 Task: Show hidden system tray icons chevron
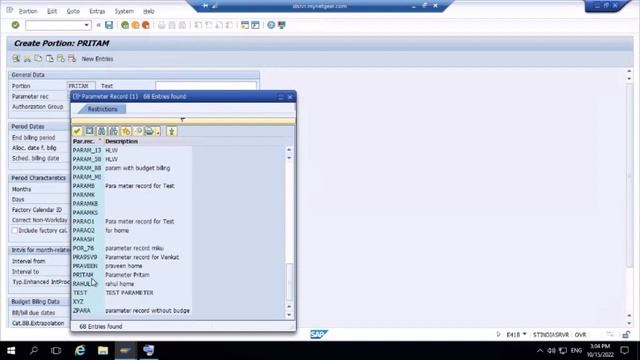(540, 351)
